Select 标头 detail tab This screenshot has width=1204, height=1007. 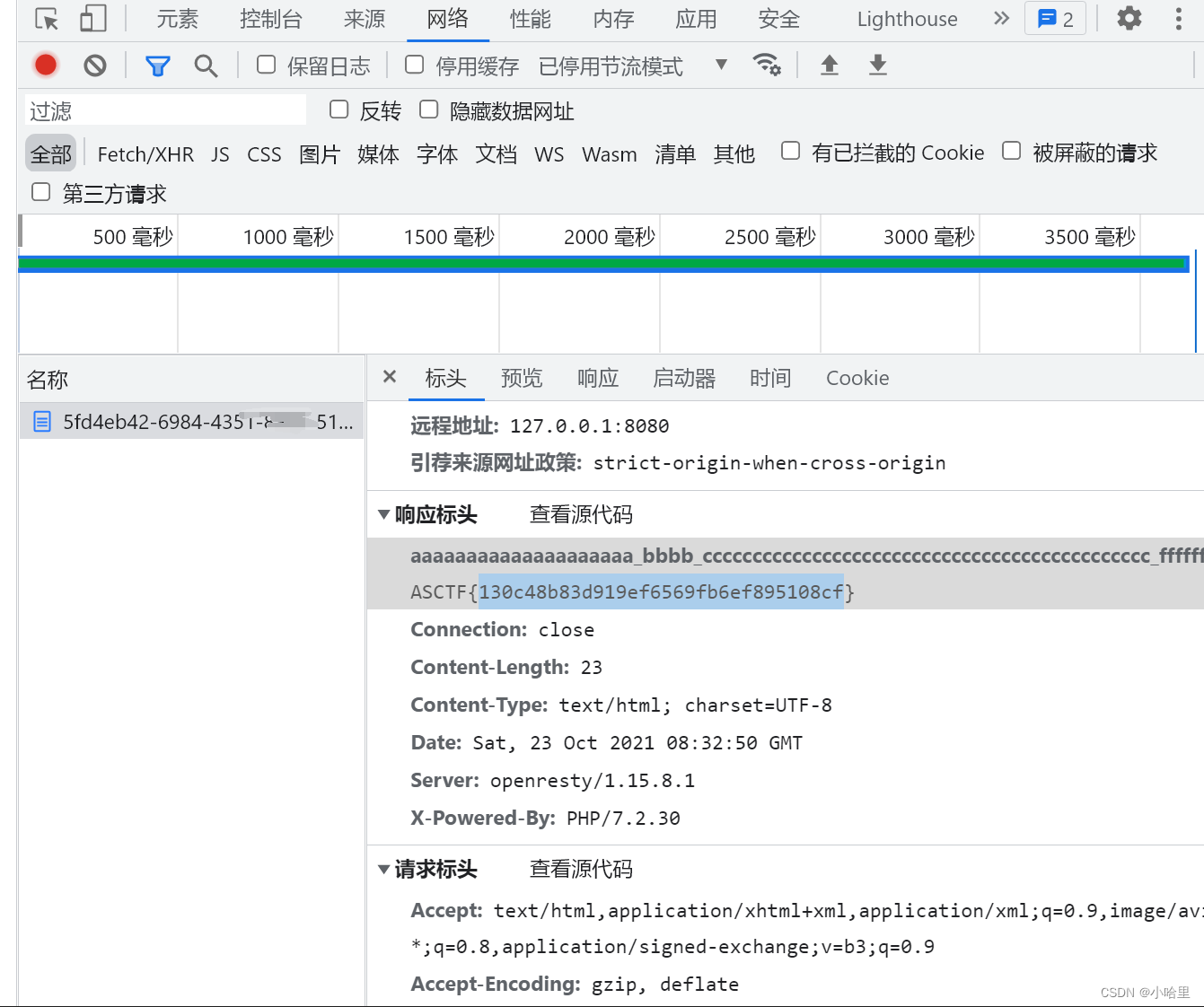click(445, 378)
